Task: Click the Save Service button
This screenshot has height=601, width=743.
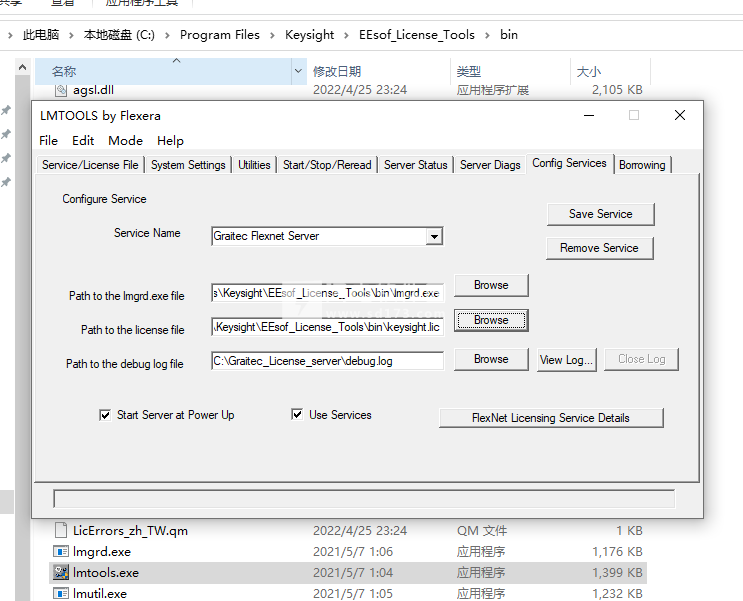Action: (x=600, y=214)
